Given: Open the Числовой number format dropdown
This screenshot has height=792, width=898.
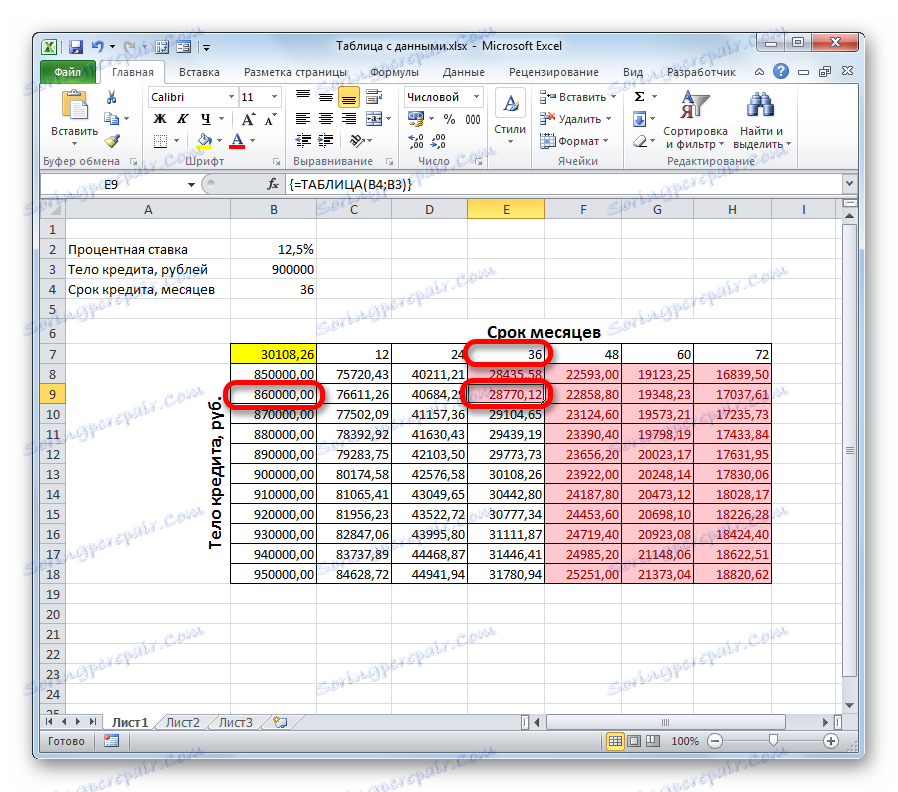Looking at the screenshot, I should click(476, 97).
